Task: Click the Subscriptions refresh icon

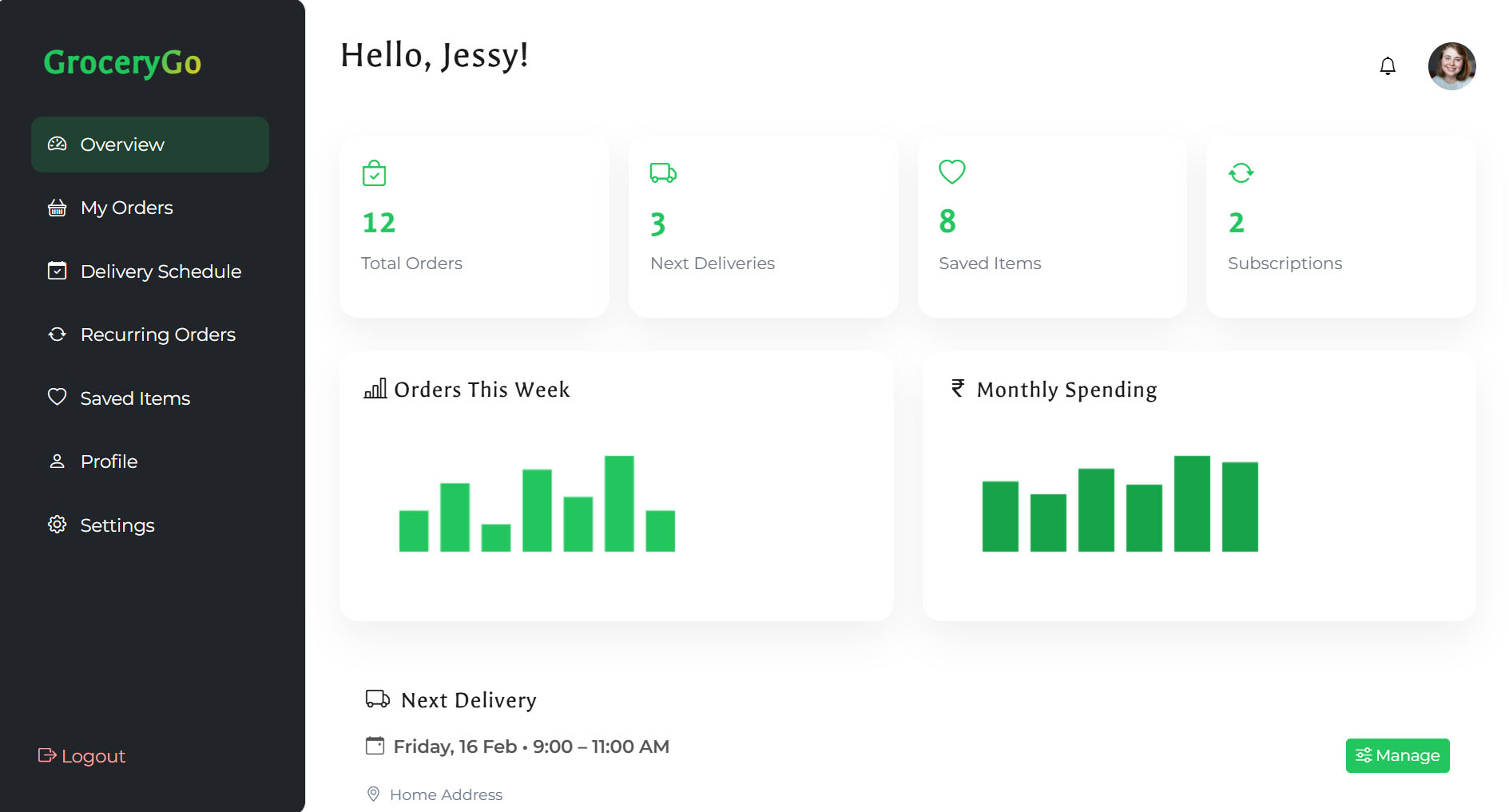Action: coord(1241,172)
